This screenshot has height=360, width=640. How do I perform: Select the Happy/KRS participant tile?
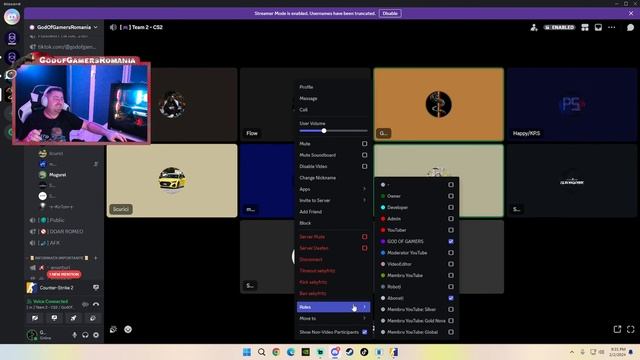click(x=572, y=104)
